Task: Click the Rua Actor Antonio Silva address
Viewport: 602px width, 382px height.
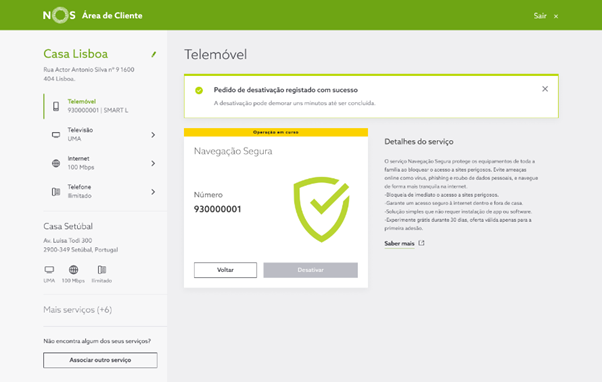Action: [x=89, y=74]
